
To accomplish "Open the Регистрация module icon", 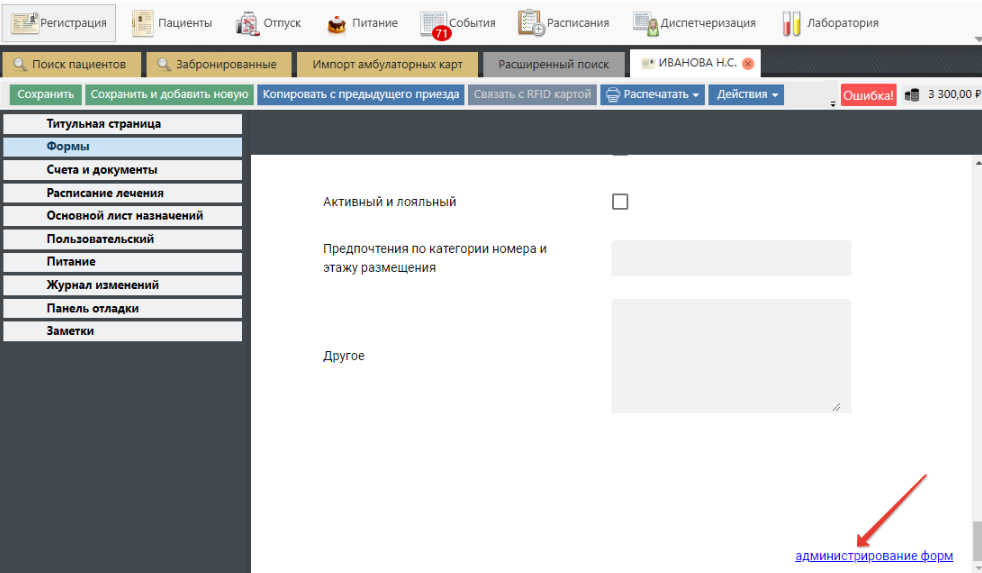I will (25, 23).
